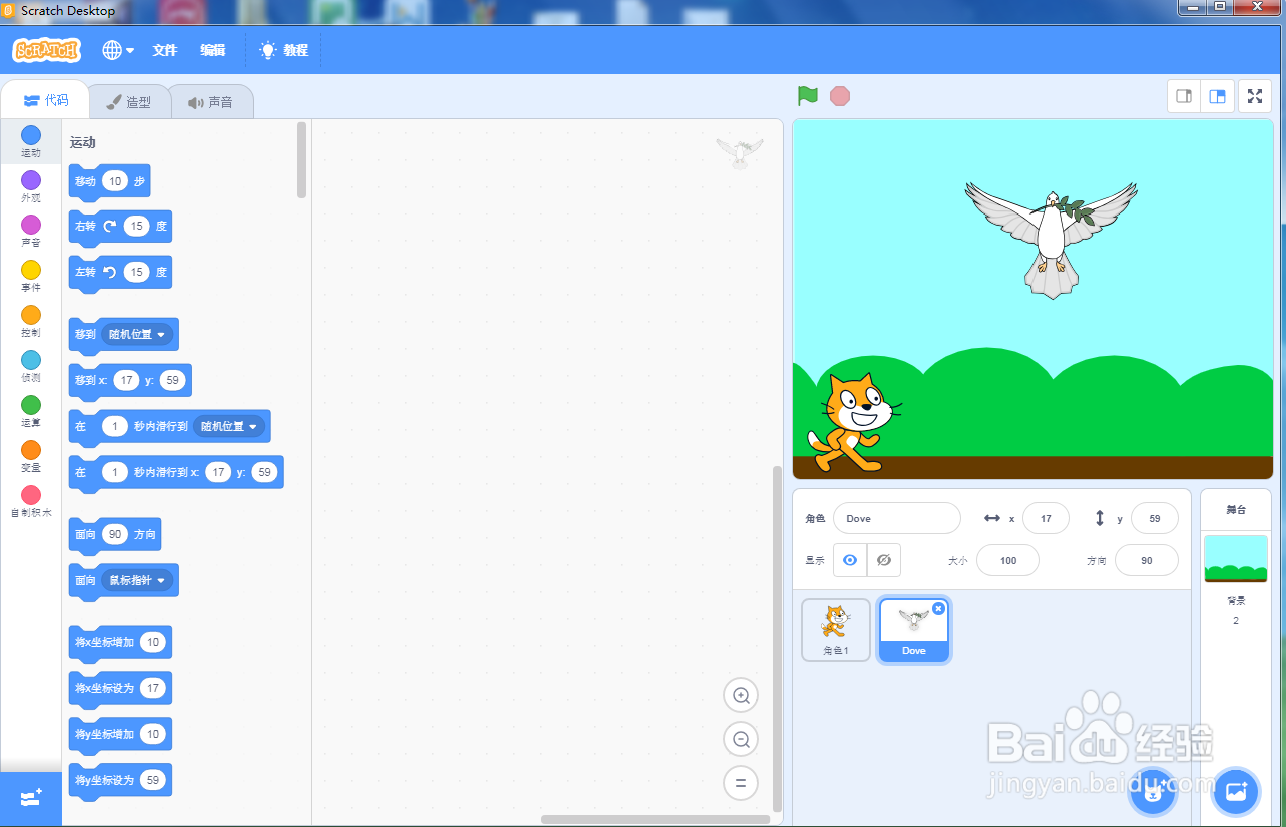Click the green flag to run
The height and width of the screenshot is (827, 1286).
tap(808, 96)
